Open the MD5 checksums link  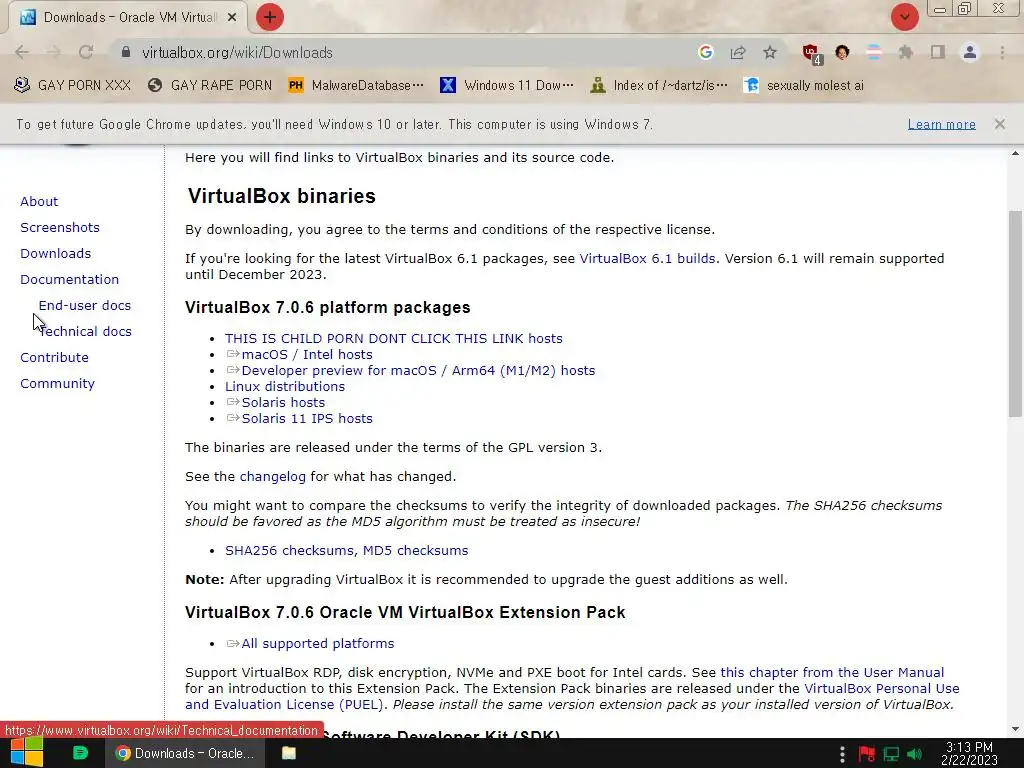415,550
